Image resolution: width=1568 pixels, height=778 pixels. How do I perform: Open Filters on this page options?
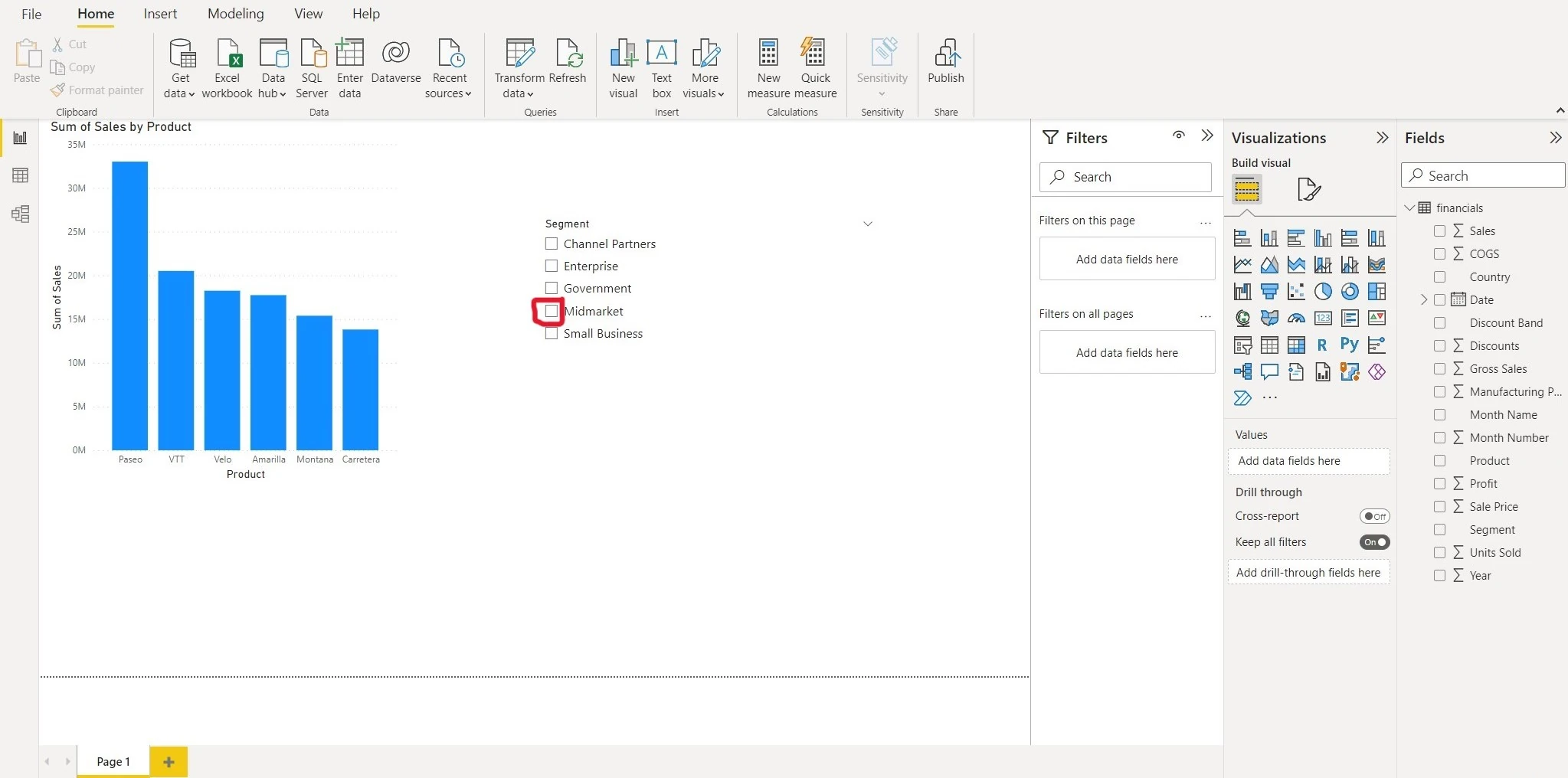point(1206,222)
